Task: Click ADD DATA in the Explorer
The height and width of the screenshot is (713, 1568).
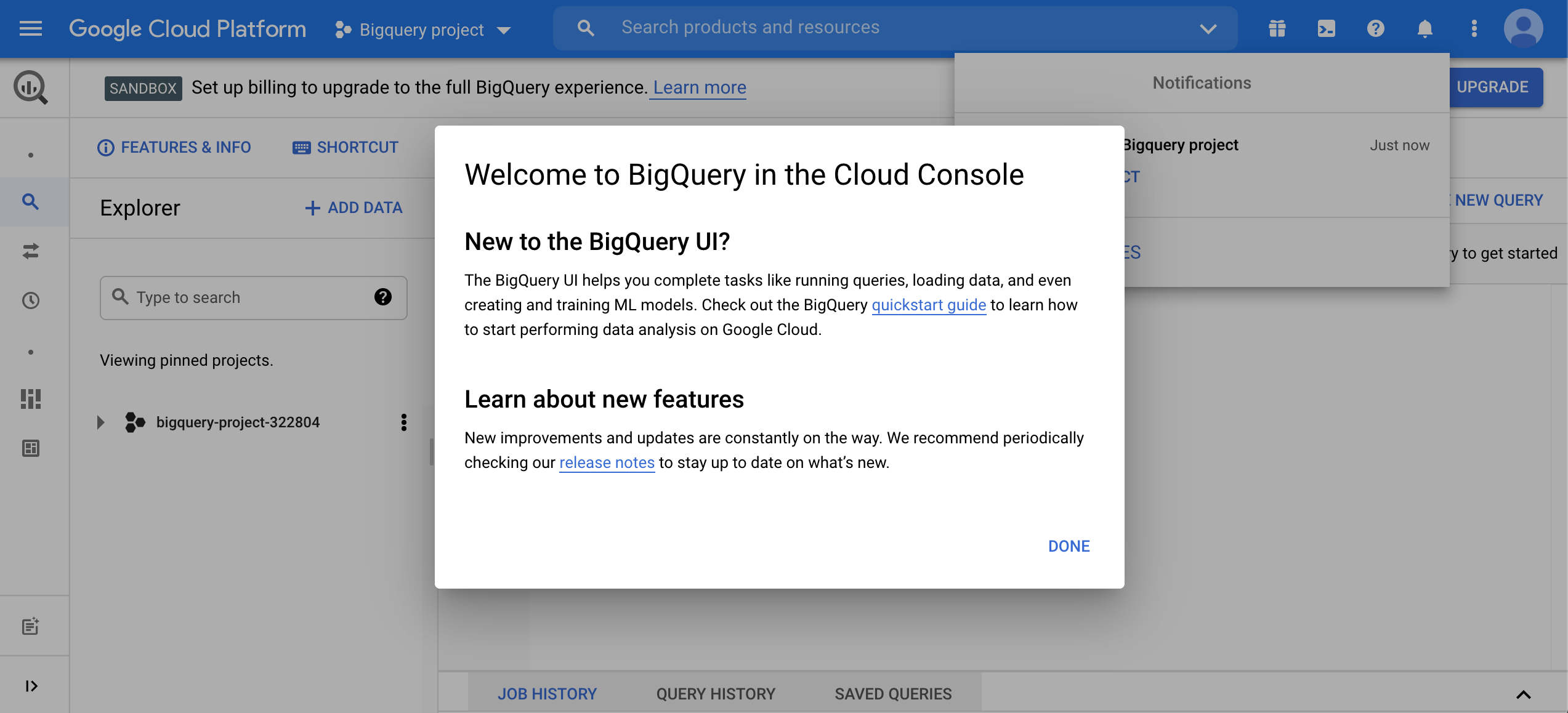Action: 354,208
